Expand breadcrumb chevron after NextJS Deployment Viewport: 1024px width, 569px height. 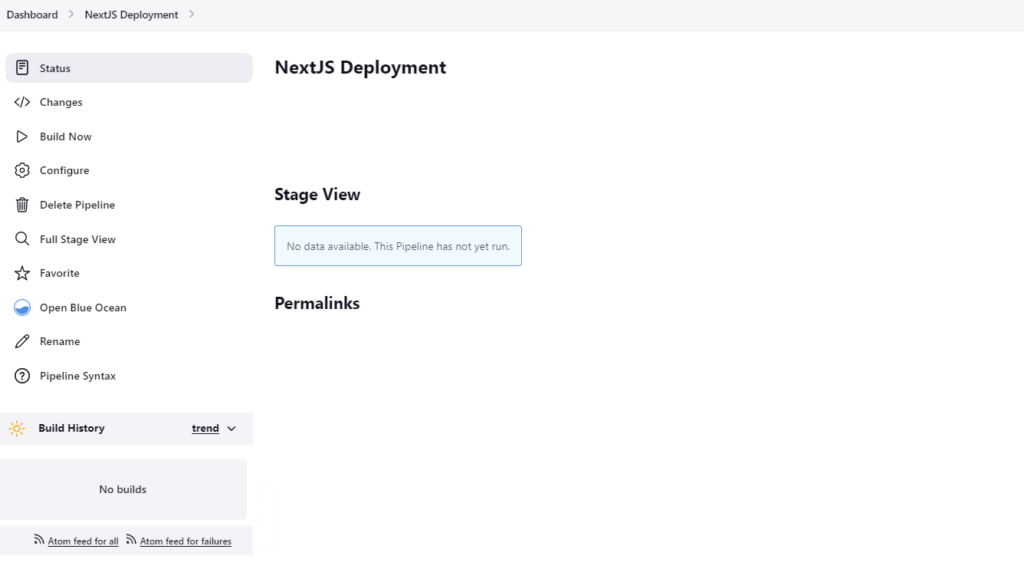[x=191, y=14]
